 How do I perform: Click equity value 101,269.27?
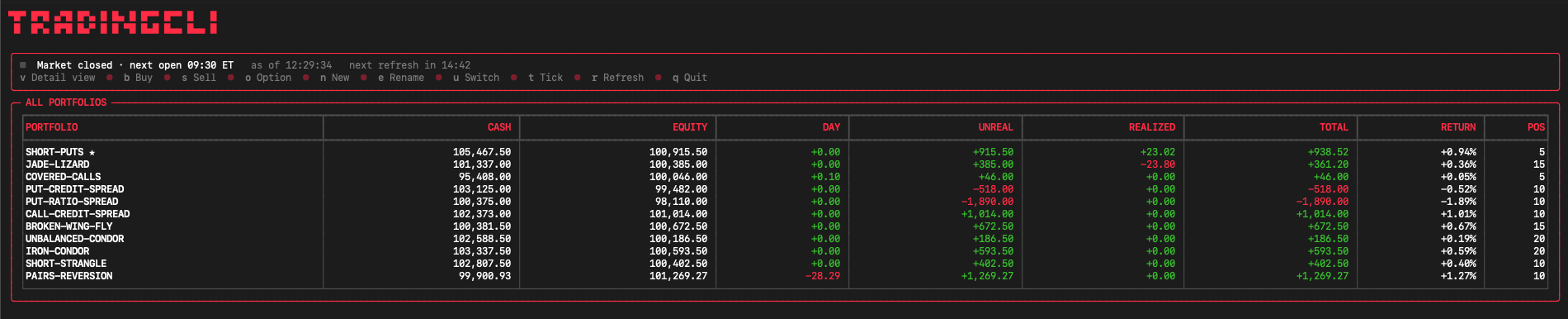(678, 276)
